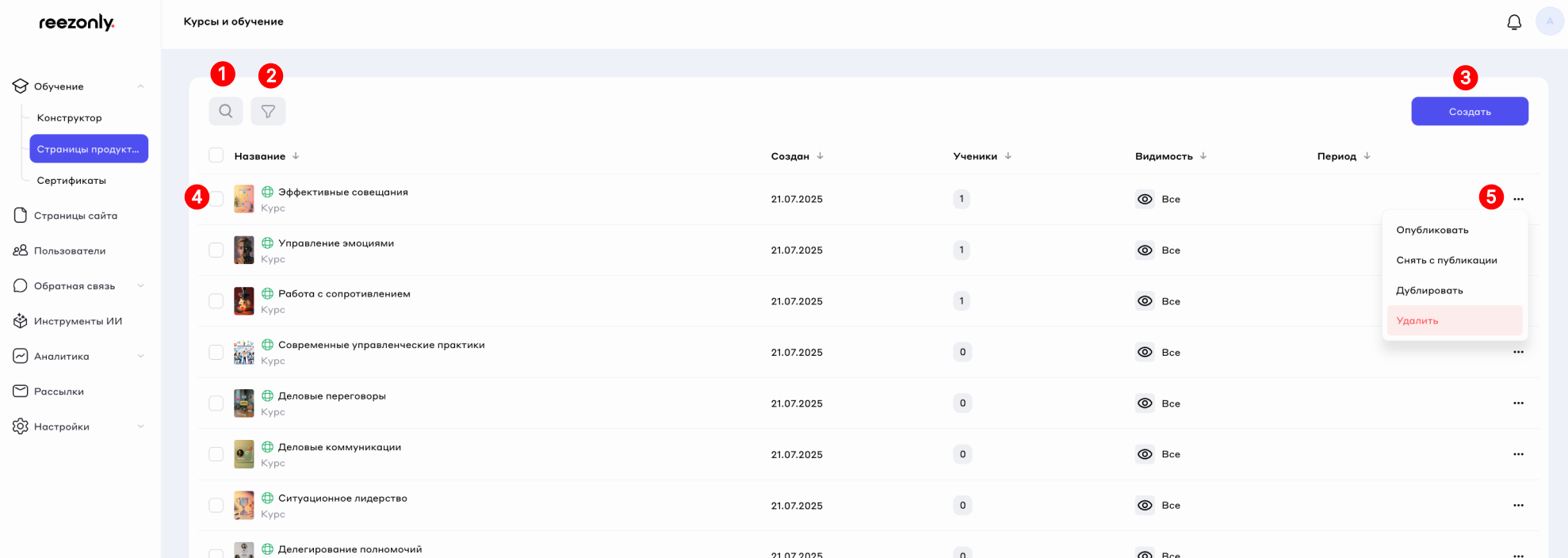Image resolution: width=1568 pixels, height=558 pixels.
Task: Open Инструменты ИИ in sidebar
Action: [x=78, y=321]
